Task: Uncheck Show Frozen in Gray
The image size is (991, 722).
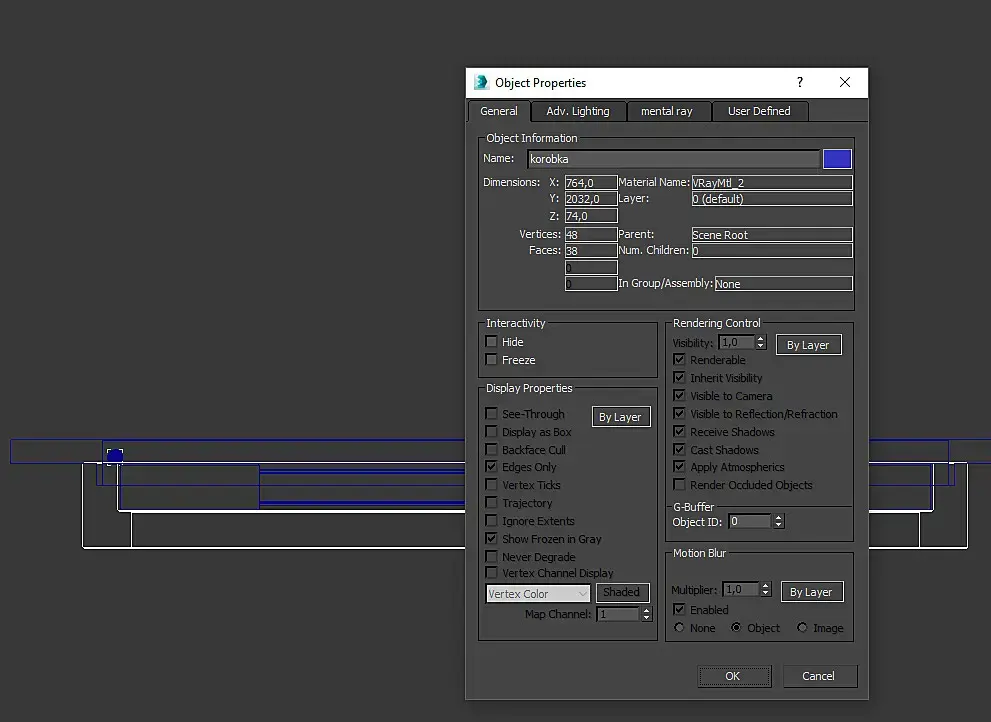Action: [x=491, y=539]
